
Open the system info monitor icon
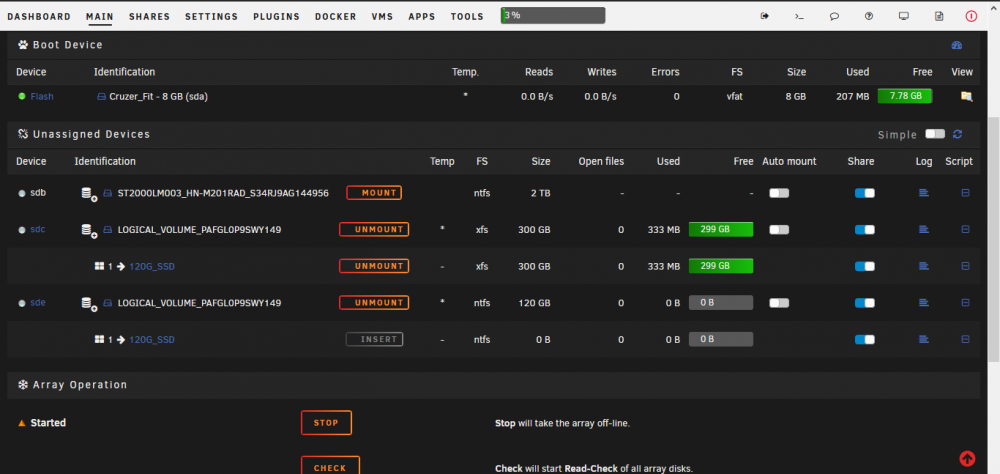(x=903, y=16)
